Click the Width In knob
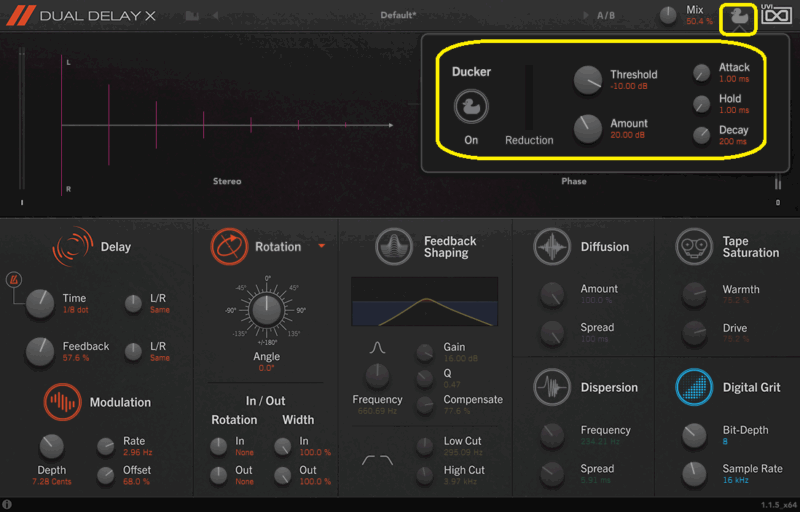The height and width of the screenshot is (512, 800). 282,446
